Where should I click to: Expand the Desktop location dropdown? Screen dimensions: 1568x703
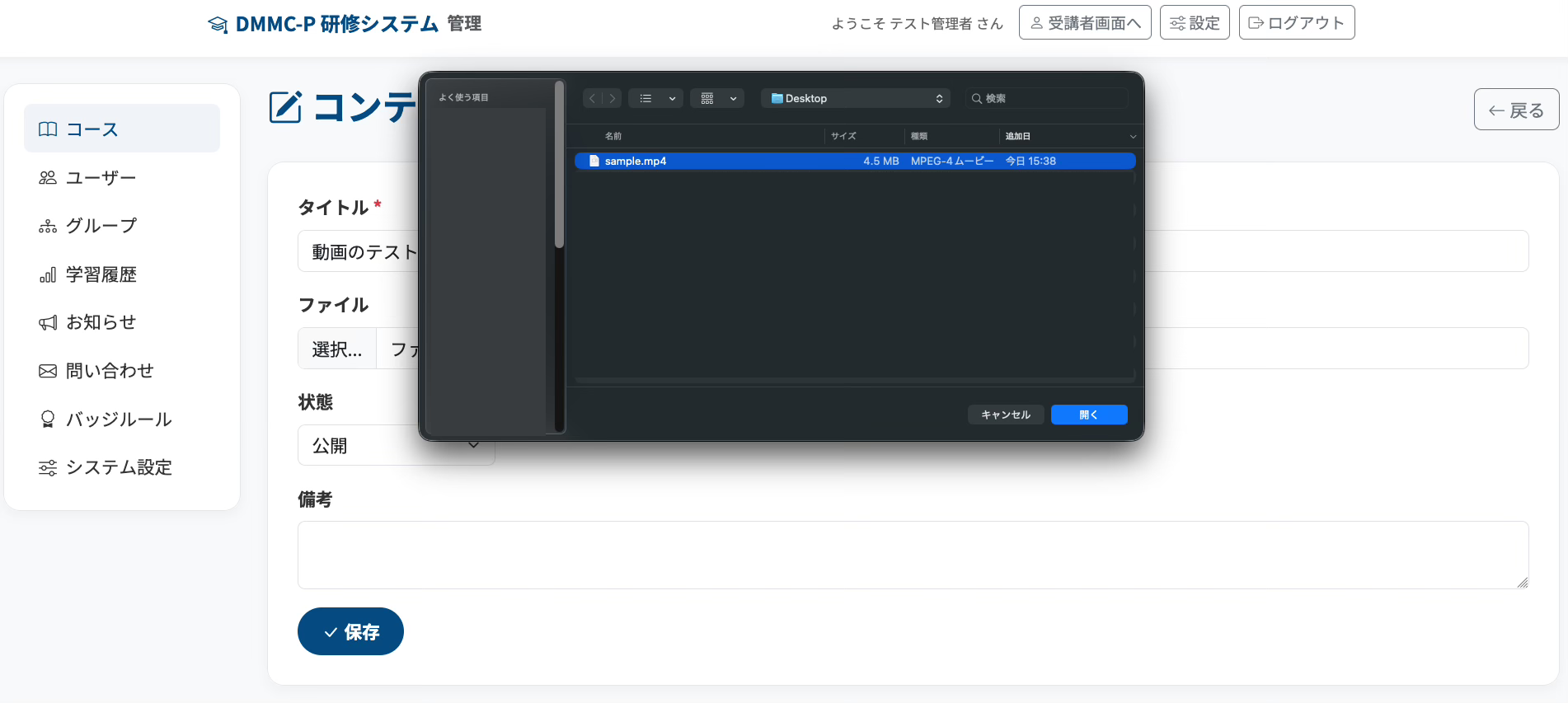pyautogui.click(x=856, y=98)
